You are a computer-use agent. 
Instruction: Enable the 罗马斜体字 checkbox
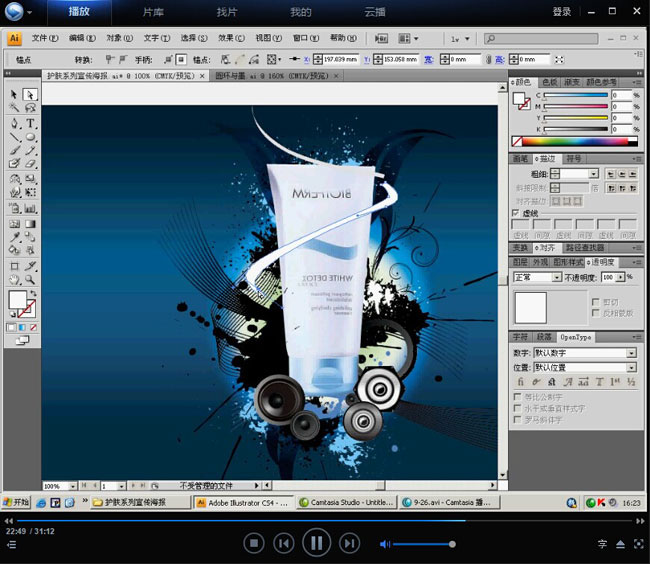(x=517, y=419)
